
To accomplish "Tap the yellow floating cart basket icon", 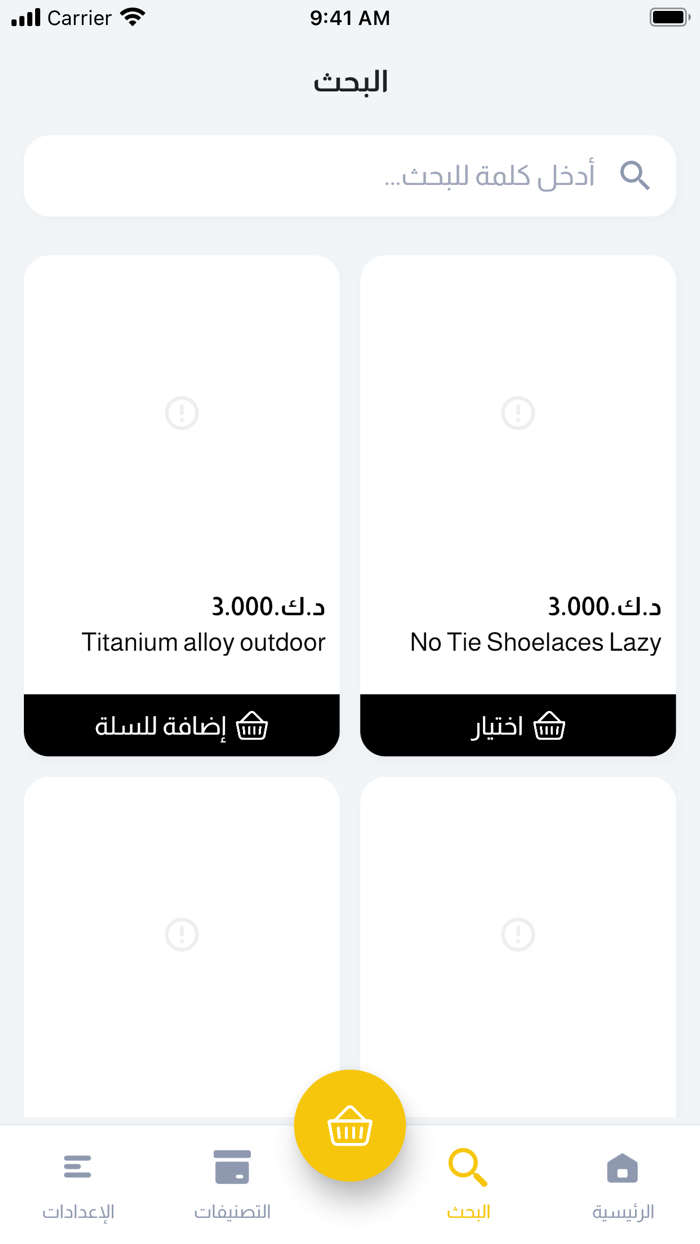I will (350, 1125).
